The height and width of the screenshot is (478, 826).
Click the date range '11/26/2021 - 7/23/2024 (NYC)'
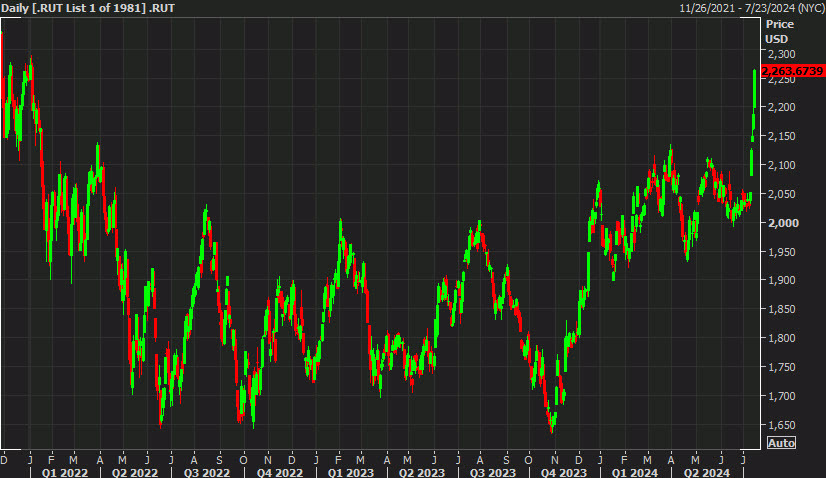click(752, 8)
